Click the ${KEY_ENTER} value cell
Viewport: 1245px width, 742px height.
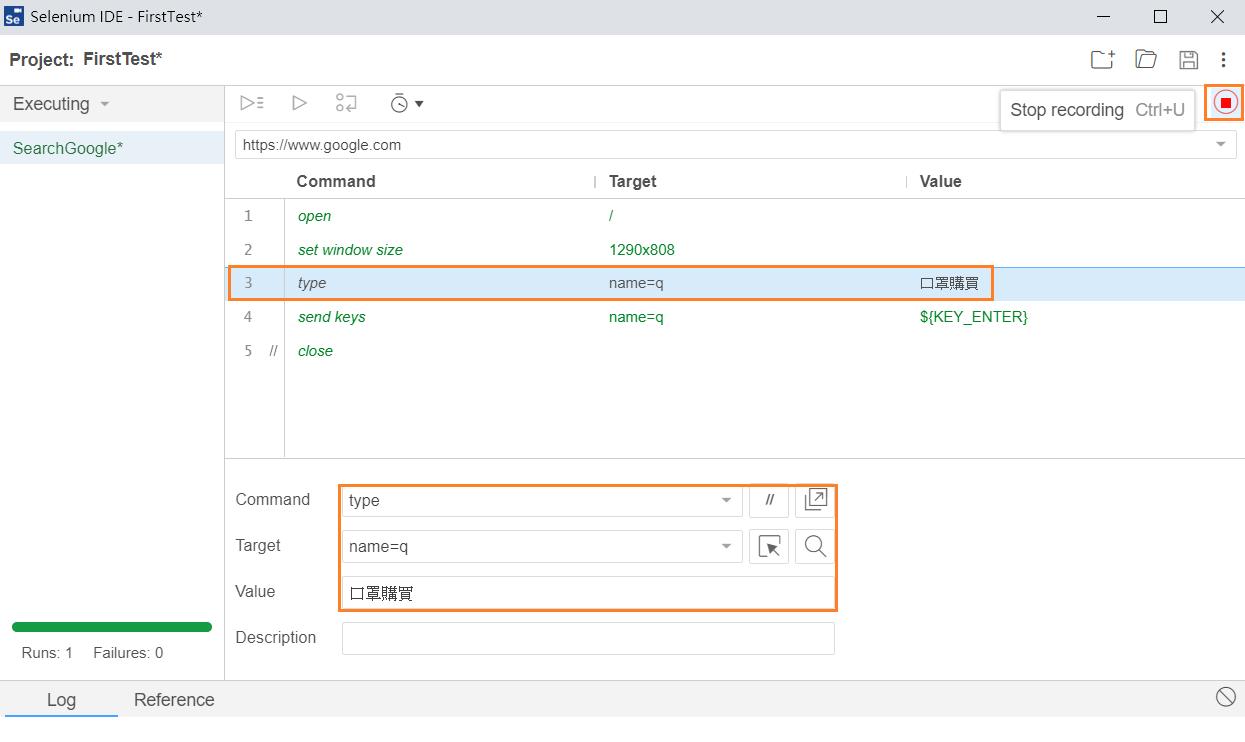click(974, 317)
